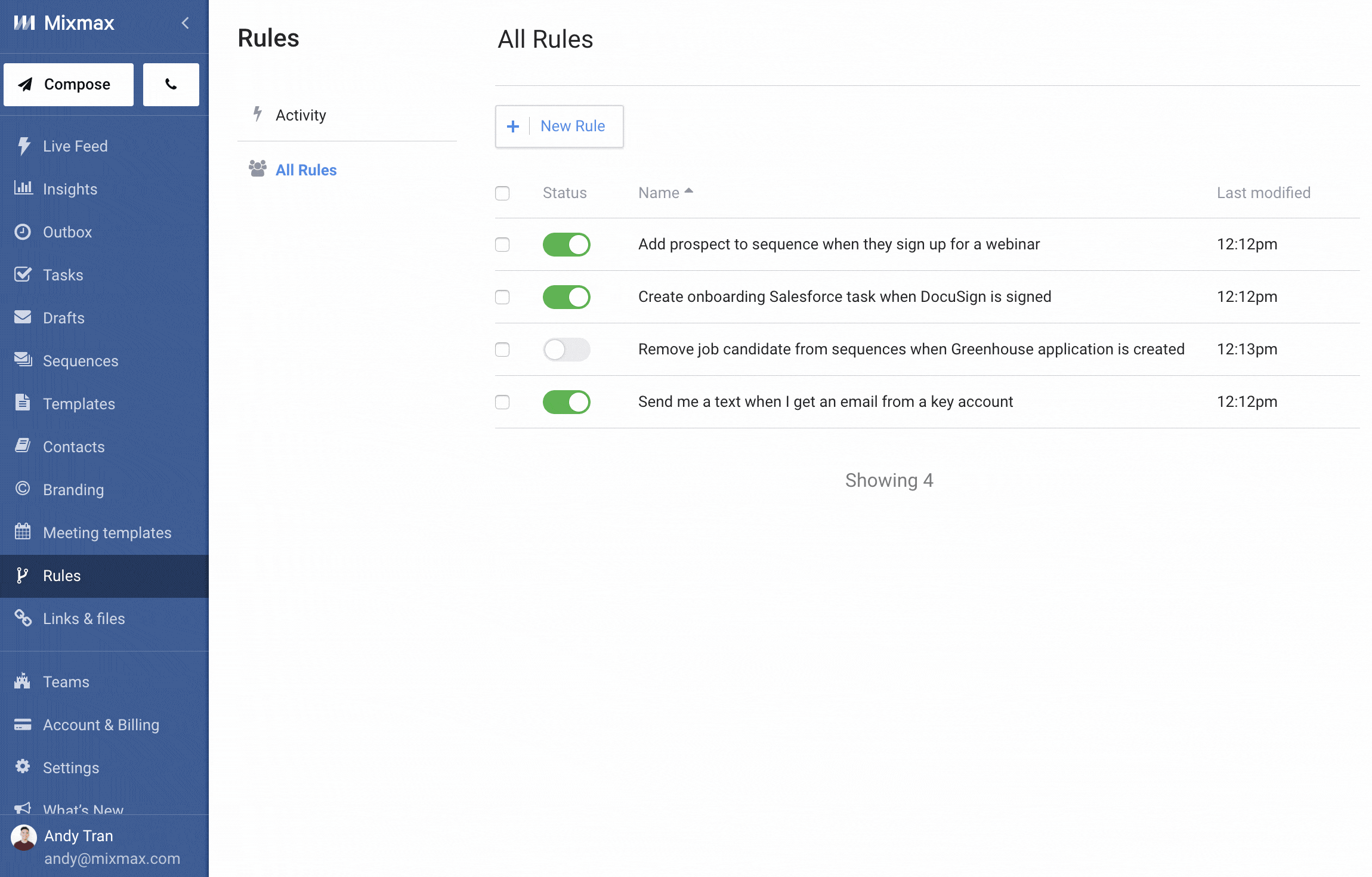
Task: Click the Rules icon in sidebar
Action: [x=22, y=575]
